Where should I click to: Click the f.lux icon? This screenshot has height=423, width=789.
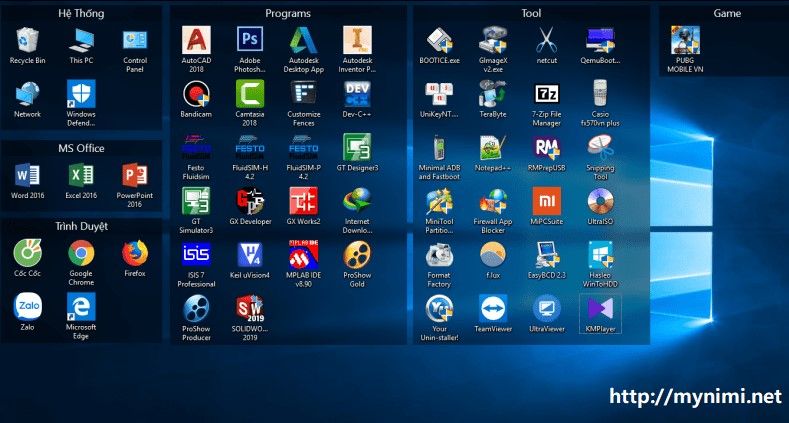(x=493, y=255)
